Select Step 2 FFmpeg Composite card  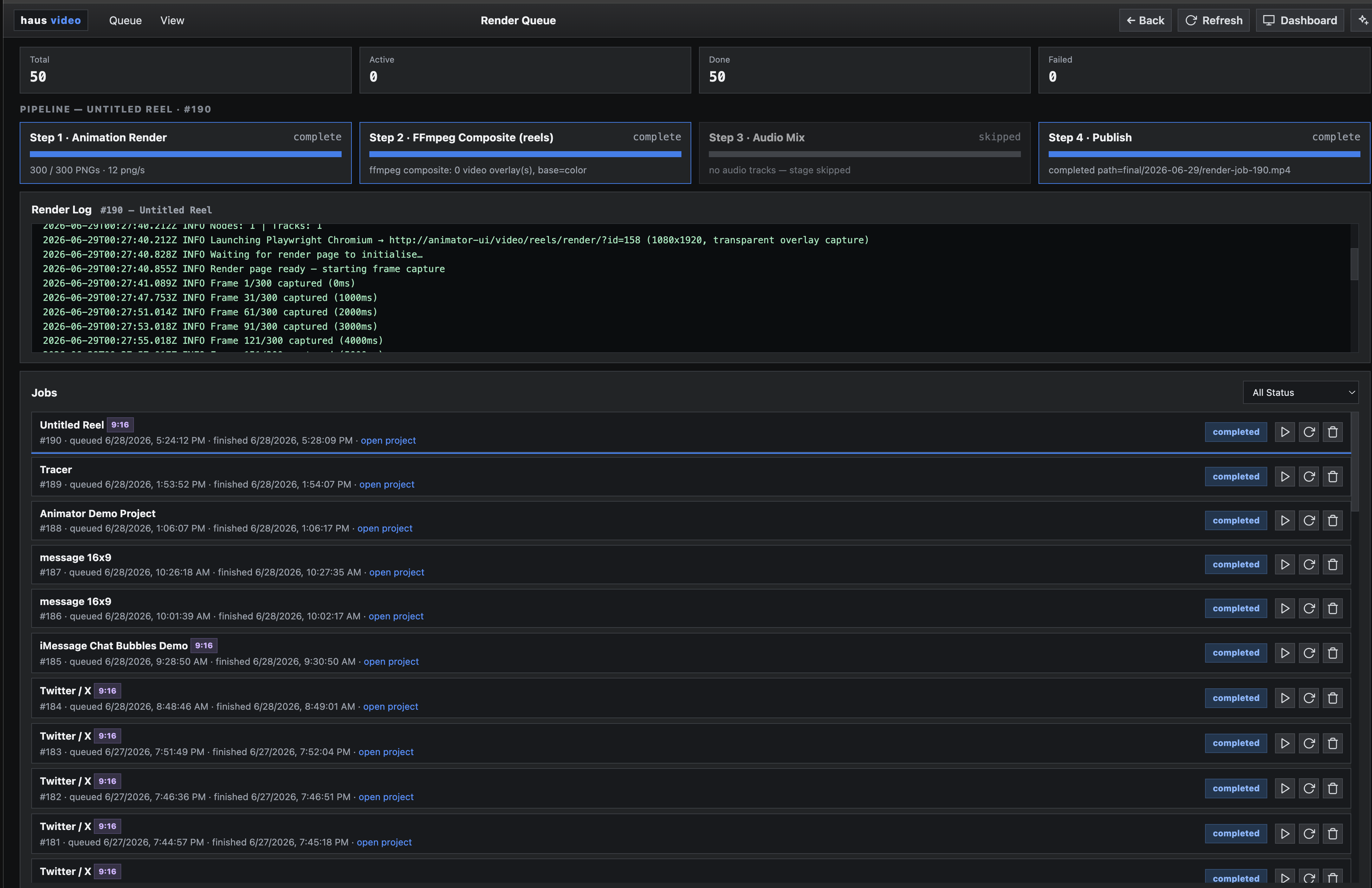[x=525, y=153]
